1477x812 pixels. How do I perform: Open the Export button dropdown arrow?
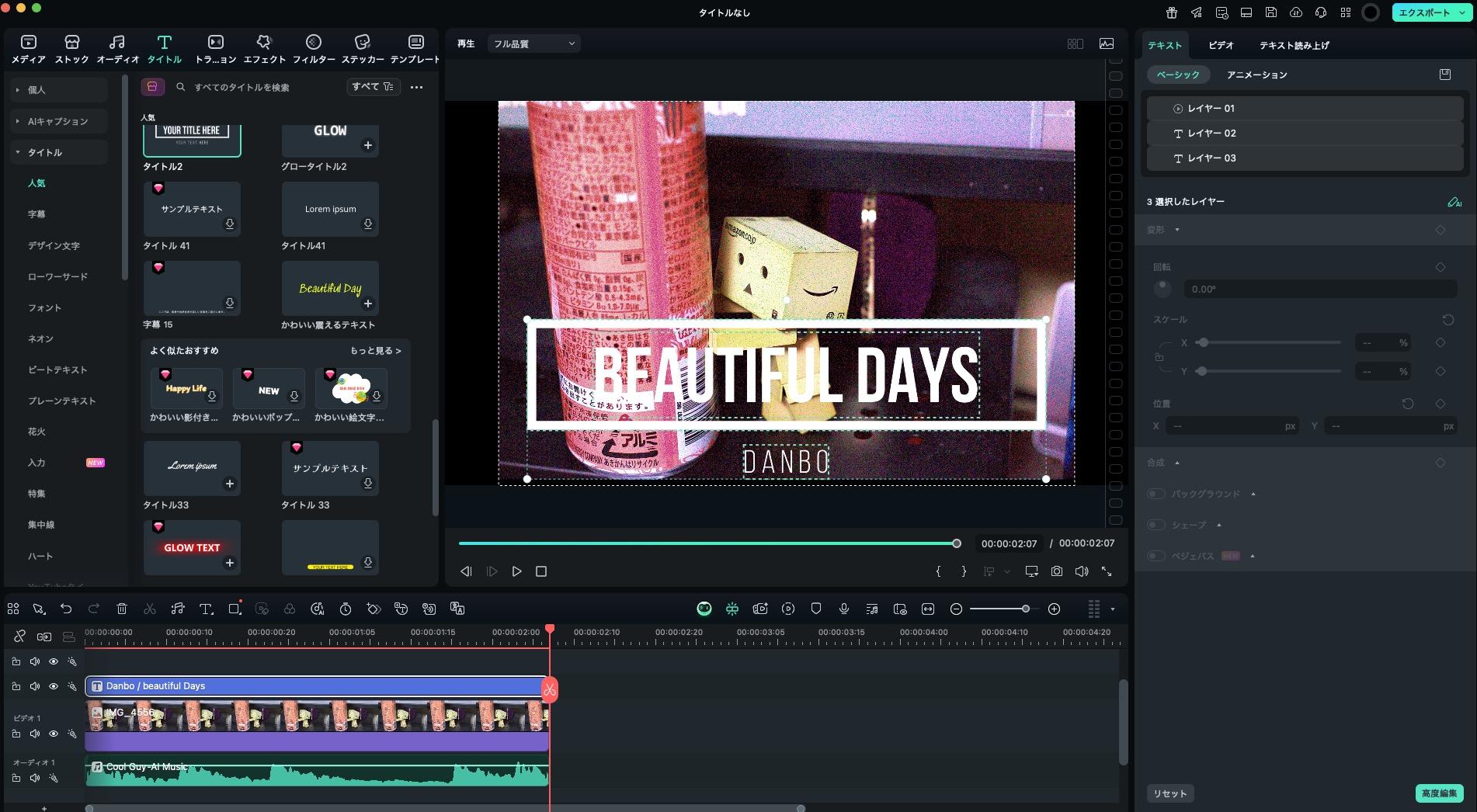click(1461, 12)
